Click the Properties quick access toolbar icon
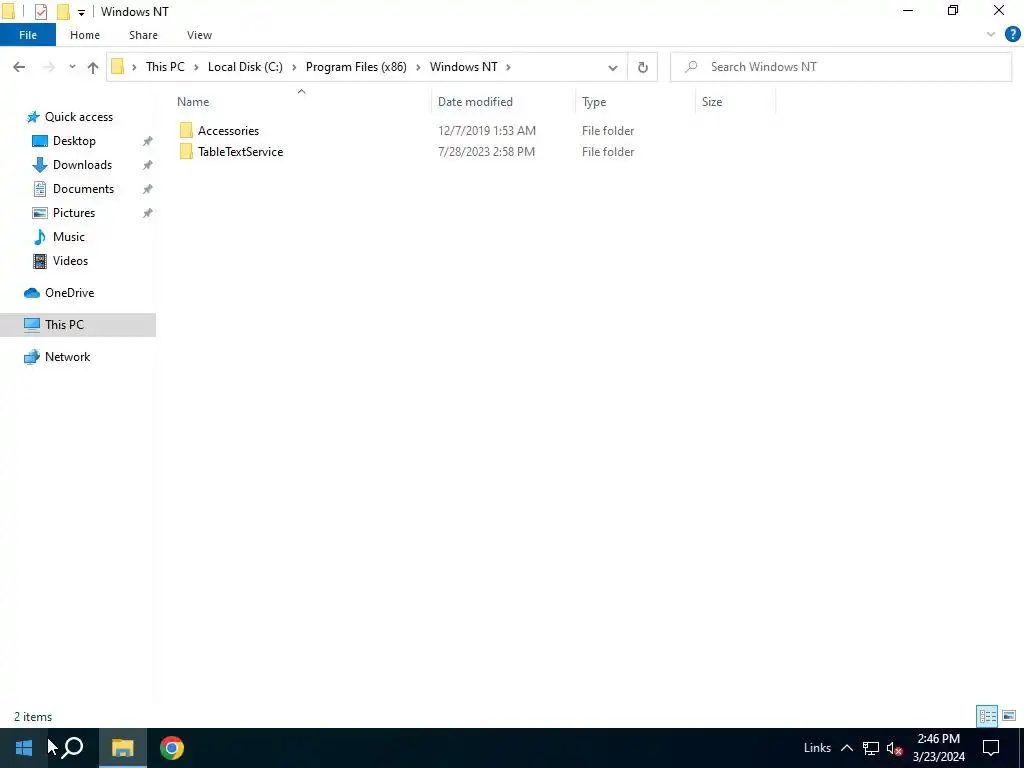1024x768 pixels. 40,12
